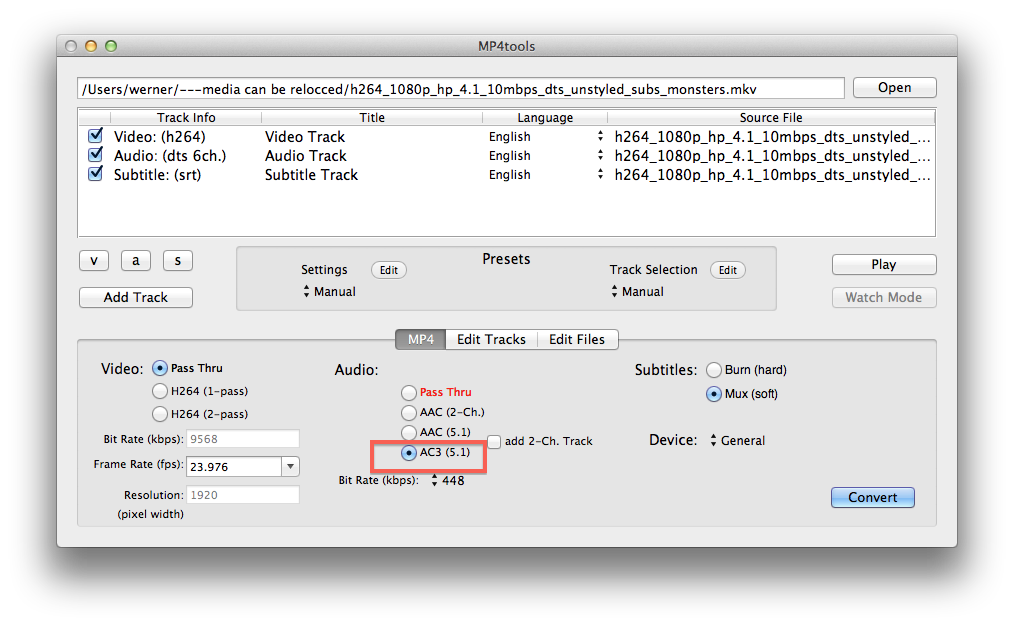The height and width of the screenshot is (626, 1014).
Task: Switch to the Edit Files tab
Action: [x=577, y=340]
